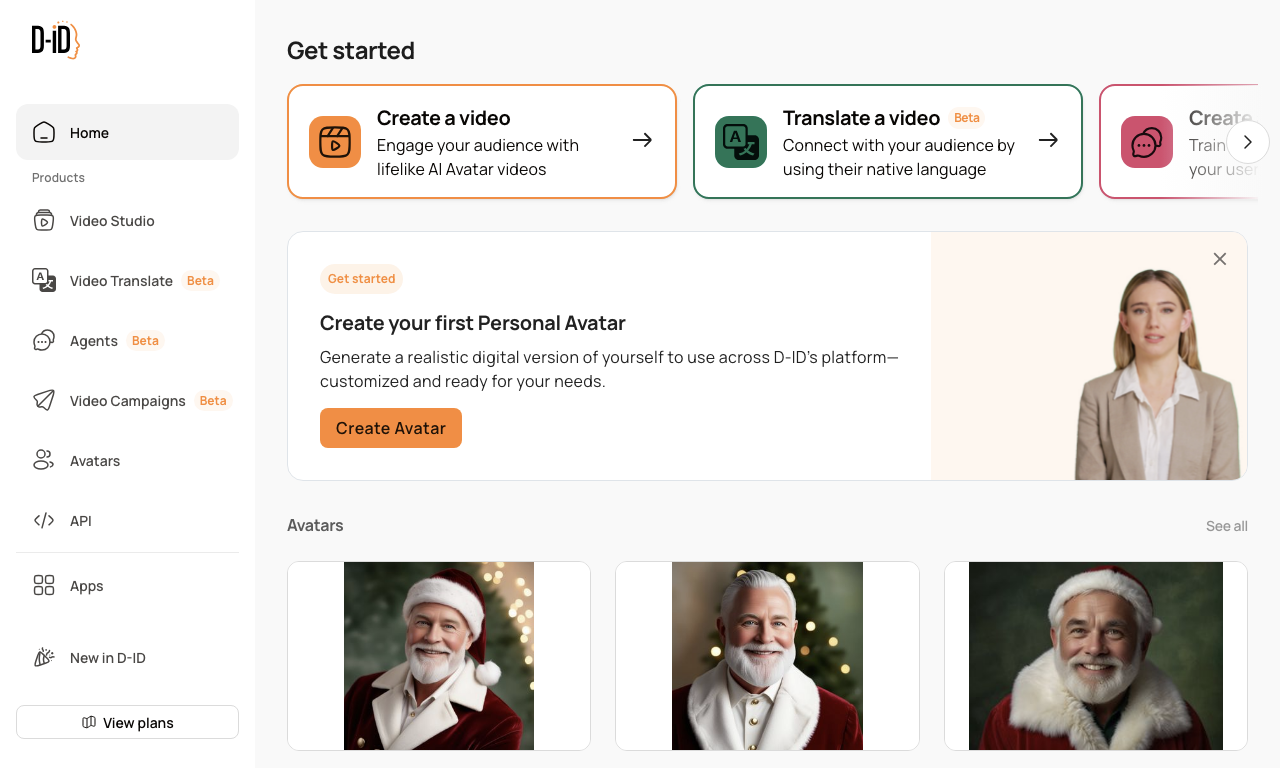Open View plans button

point(127,722)
